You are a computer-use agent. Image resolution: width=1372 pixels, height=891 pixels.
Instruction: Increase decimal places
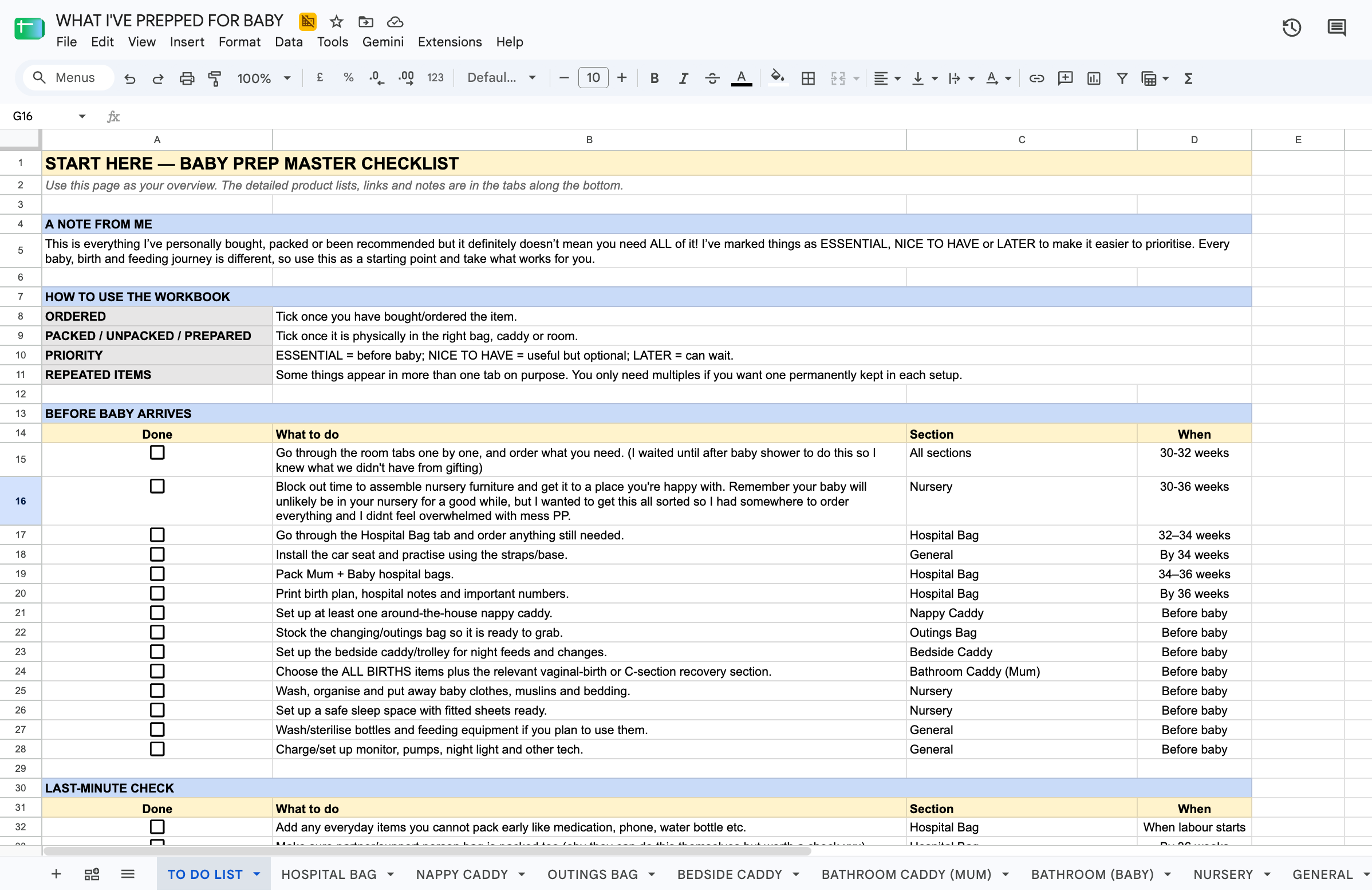pyautogui.click(x=407, y=78)
